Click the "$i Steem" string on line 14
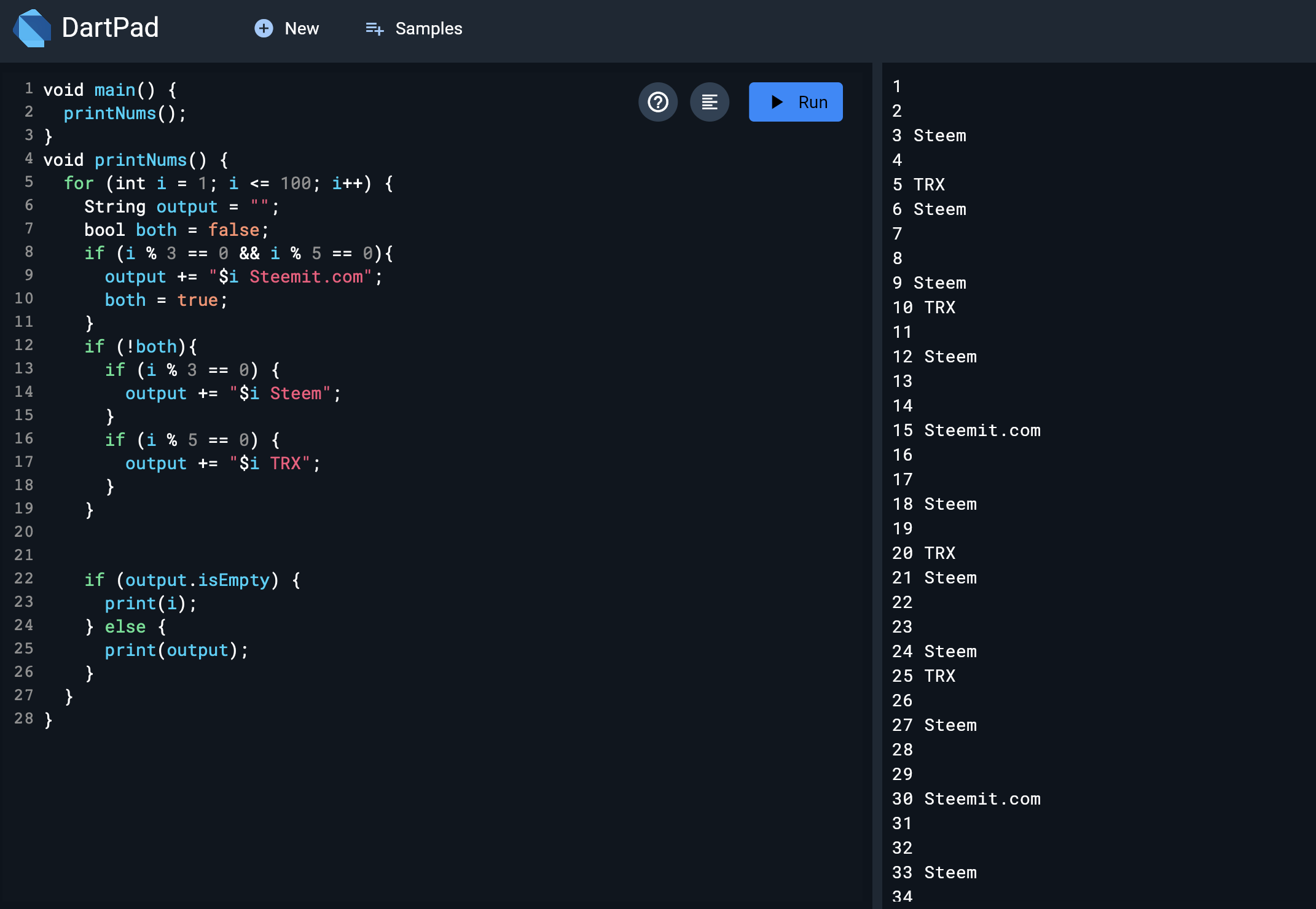1316x909 pixels. pos(280,393)
